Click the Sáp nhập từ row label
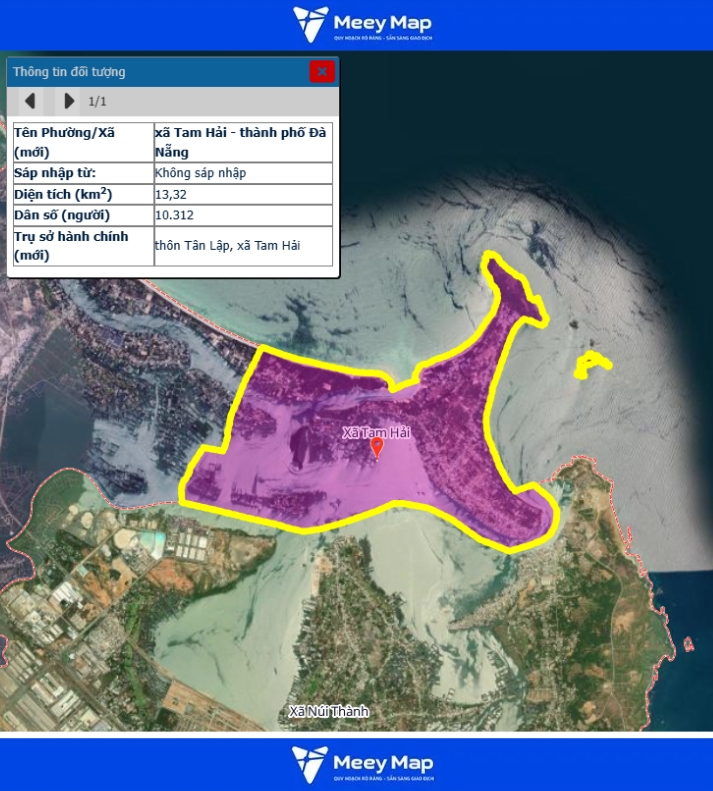713x791 pixels. pos(82,173)
